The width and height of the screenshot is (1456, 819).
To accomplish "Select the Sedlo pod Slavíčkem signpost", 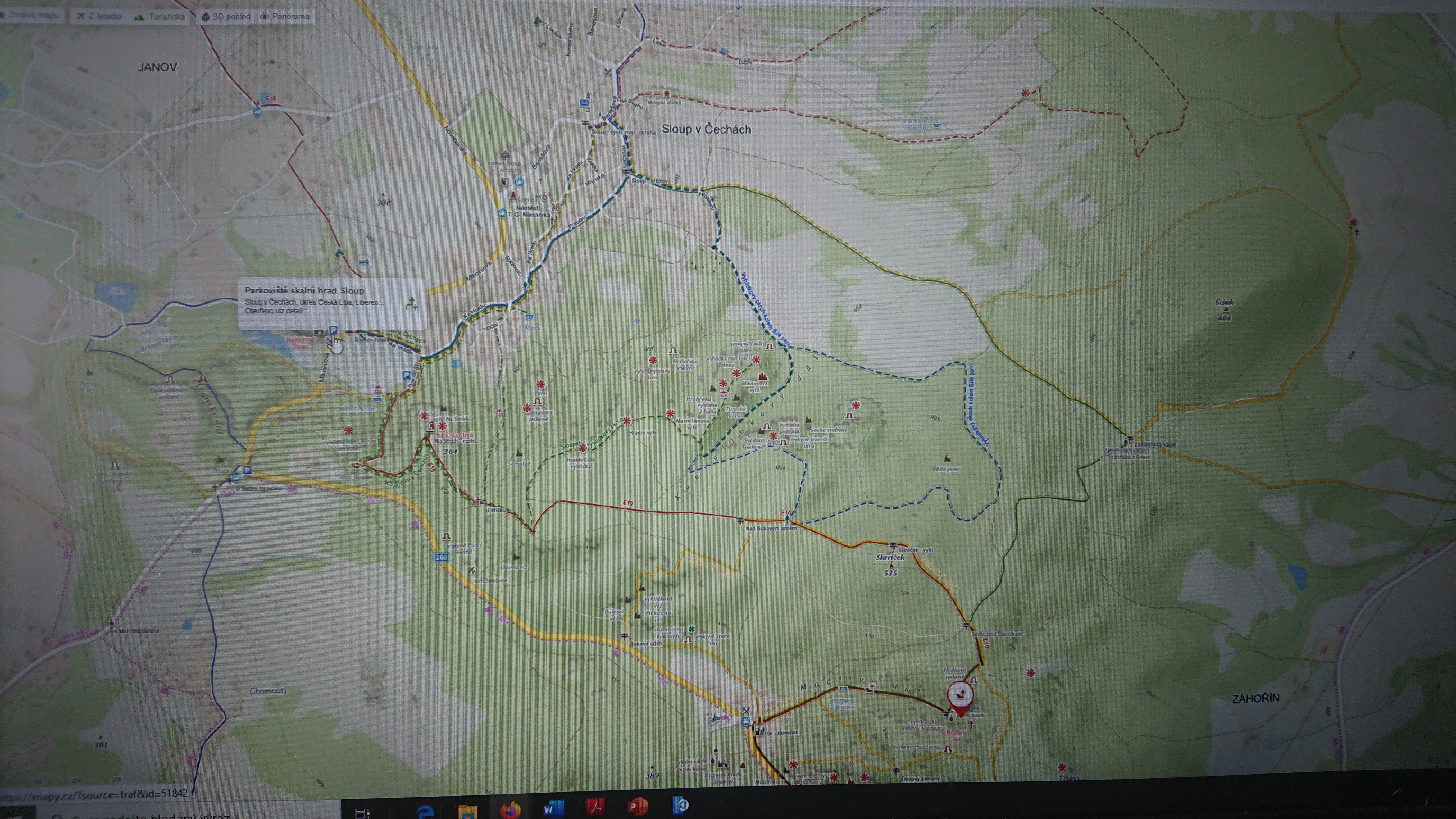I will 967,626.
